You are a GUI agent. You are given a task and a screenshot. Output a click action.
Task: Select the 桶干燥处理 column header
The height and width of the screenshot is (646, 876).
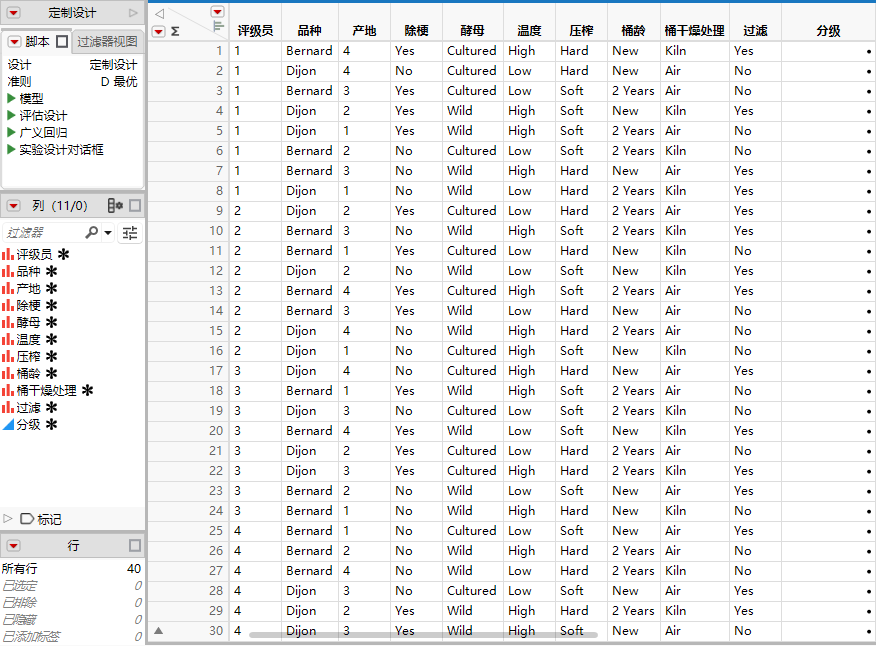tap(694, 31)
